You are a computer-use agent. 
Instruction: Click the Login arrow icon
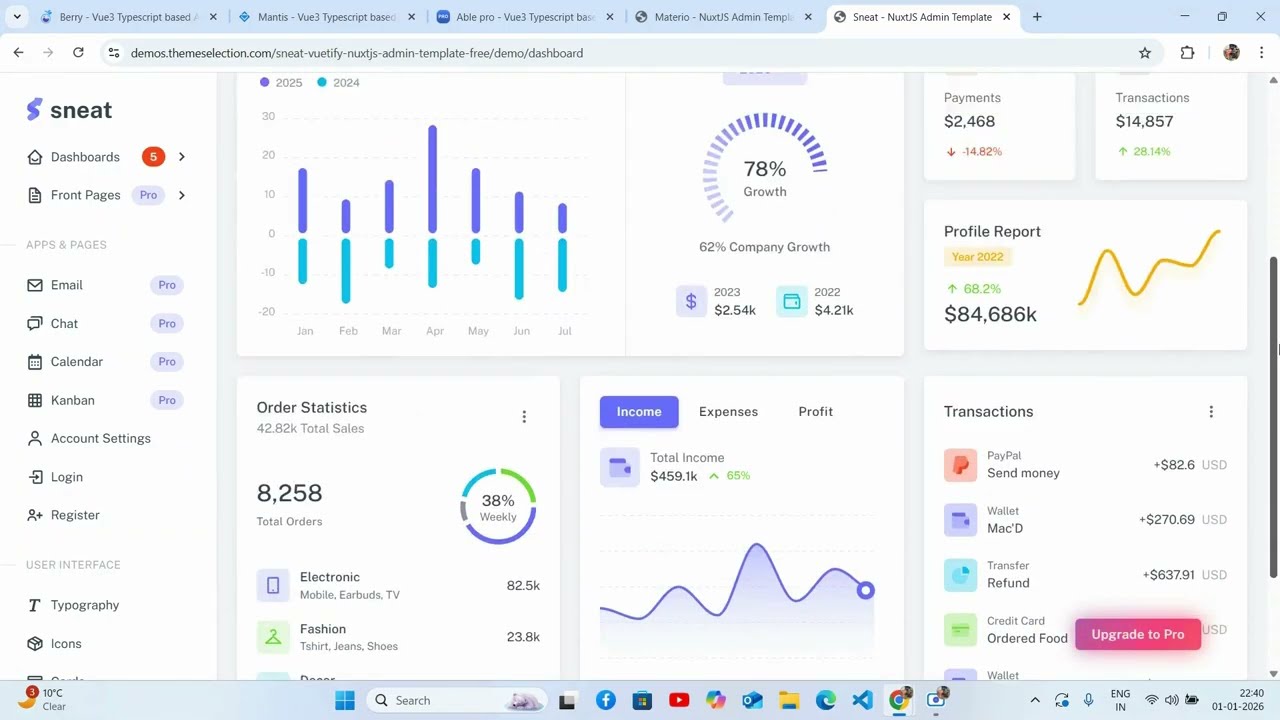35,477
